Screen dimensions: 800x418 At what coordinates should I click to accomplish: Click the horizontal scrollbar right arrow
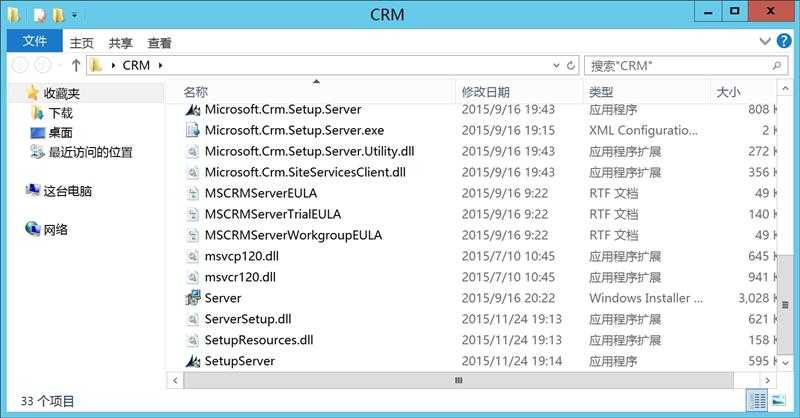[x=767, y=380]
